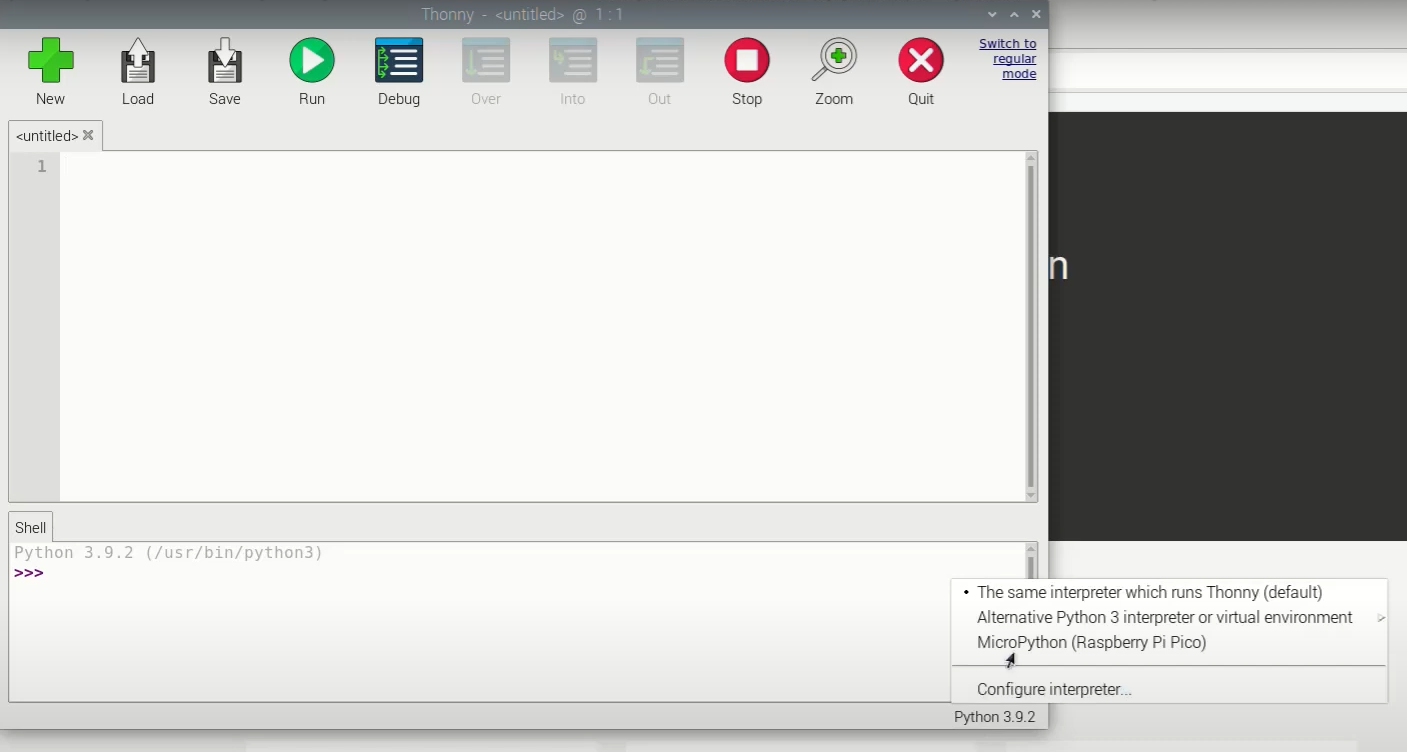1407x752 pixels.
Task: Minimize the Thonny window
Action: (x=992, y=14)
